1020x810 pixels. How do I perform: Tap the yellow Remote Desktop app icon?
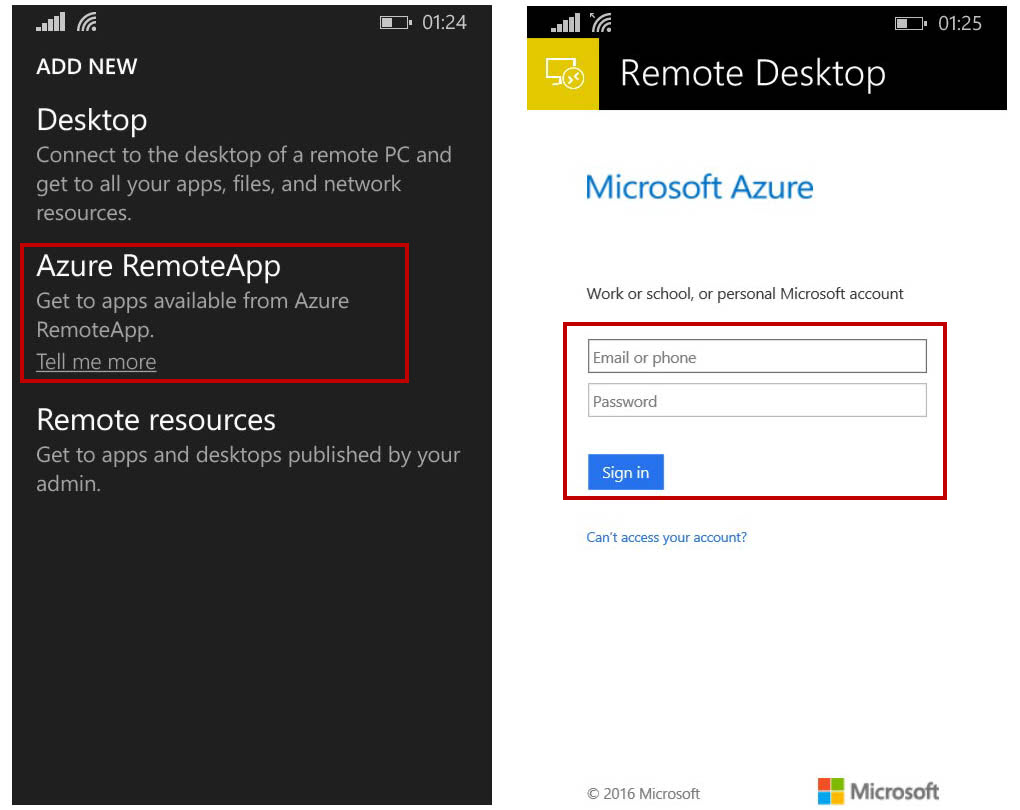pos(563,74)
